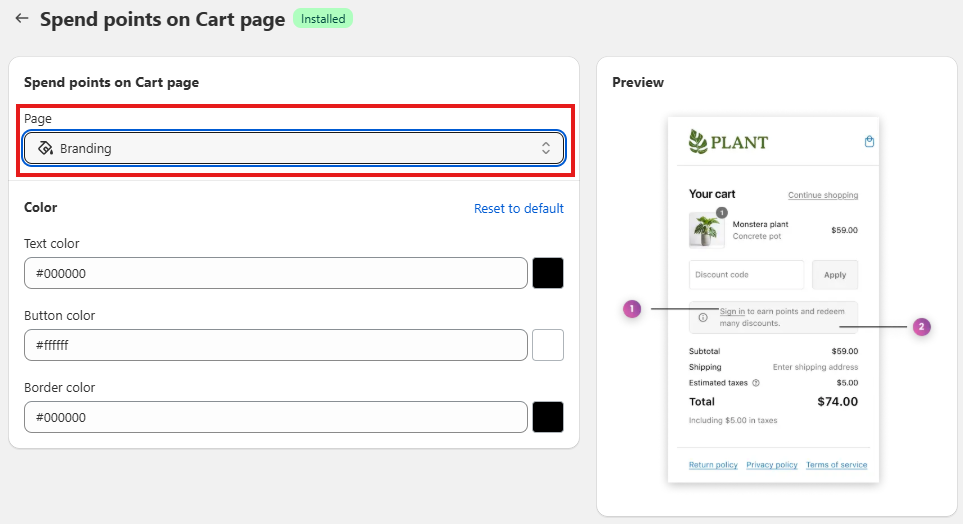
Task: Click the up-down chevron in Page selector
Action: pyautogui.click(x=546, y=148)
